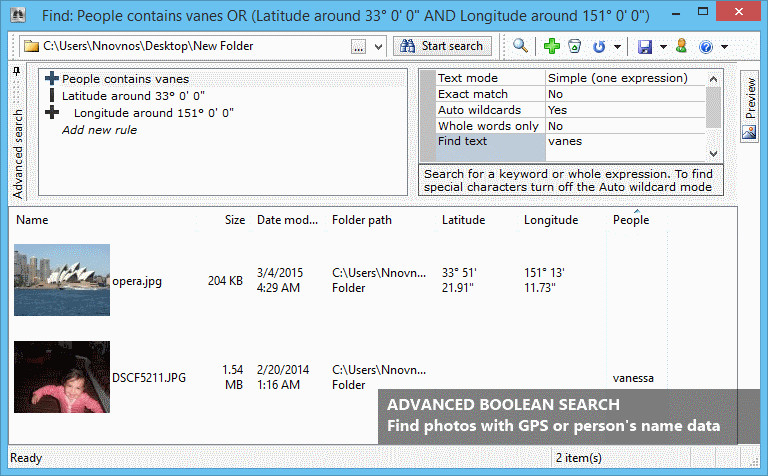
Task: Select the 'opera.jpg' file name
Action: pos(137,281)
